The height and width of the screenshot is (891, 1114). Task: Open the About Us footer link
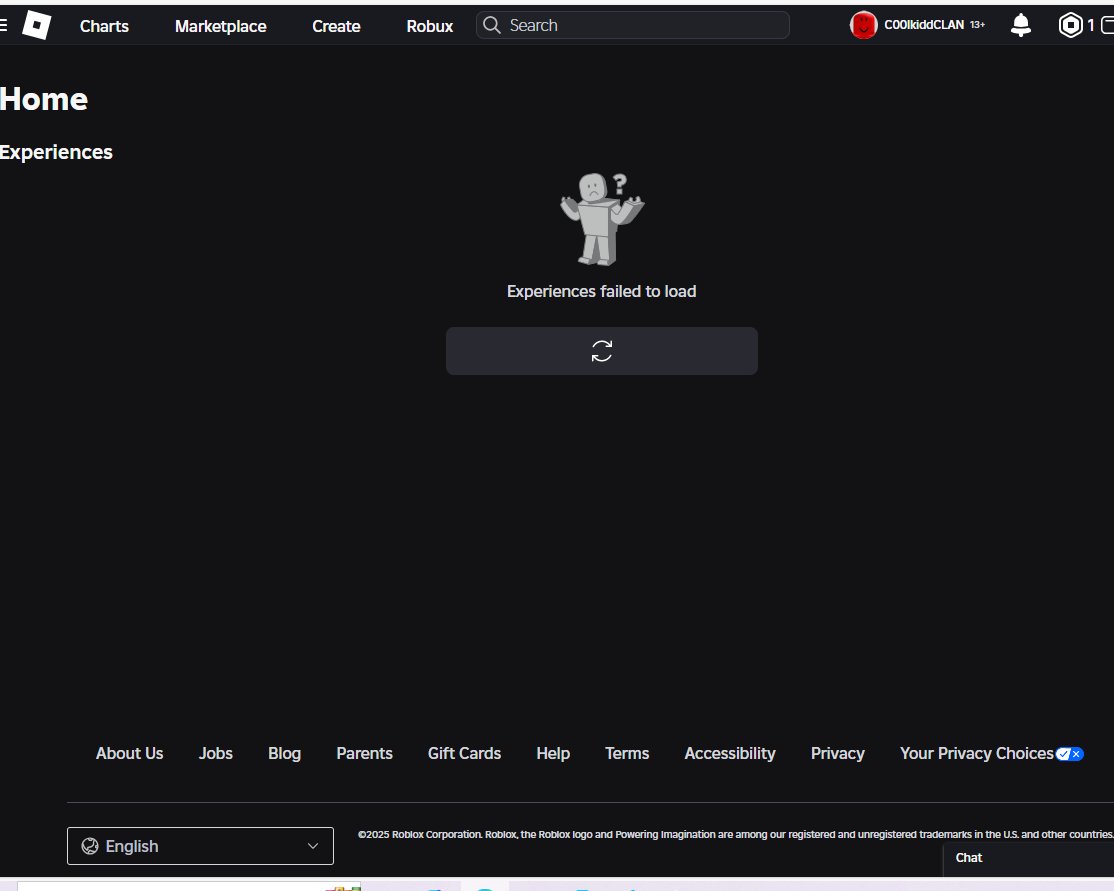129,753
